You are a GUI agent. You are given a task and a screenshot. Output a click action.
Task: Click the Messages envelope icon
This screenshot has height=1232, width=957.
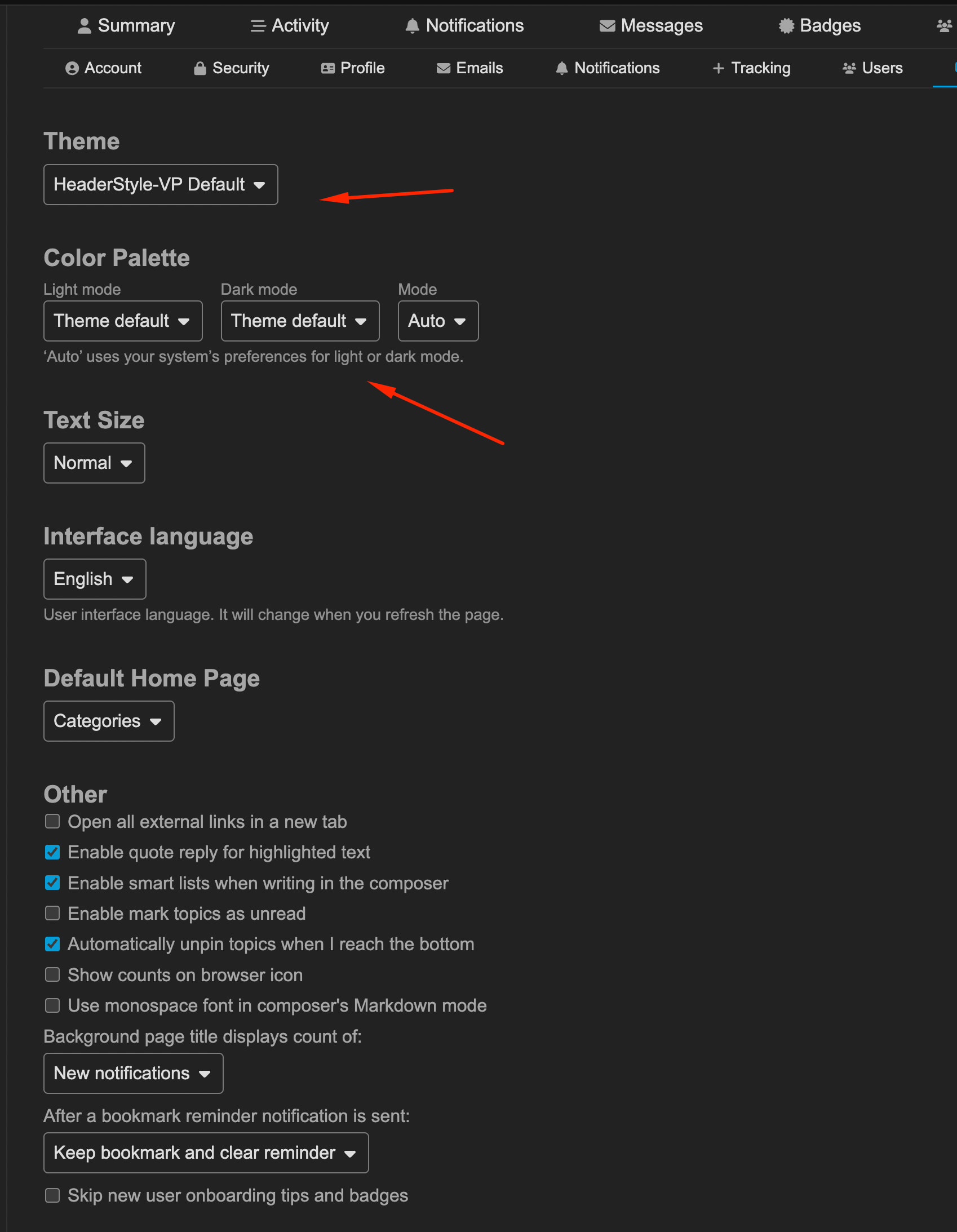point(607,26)
